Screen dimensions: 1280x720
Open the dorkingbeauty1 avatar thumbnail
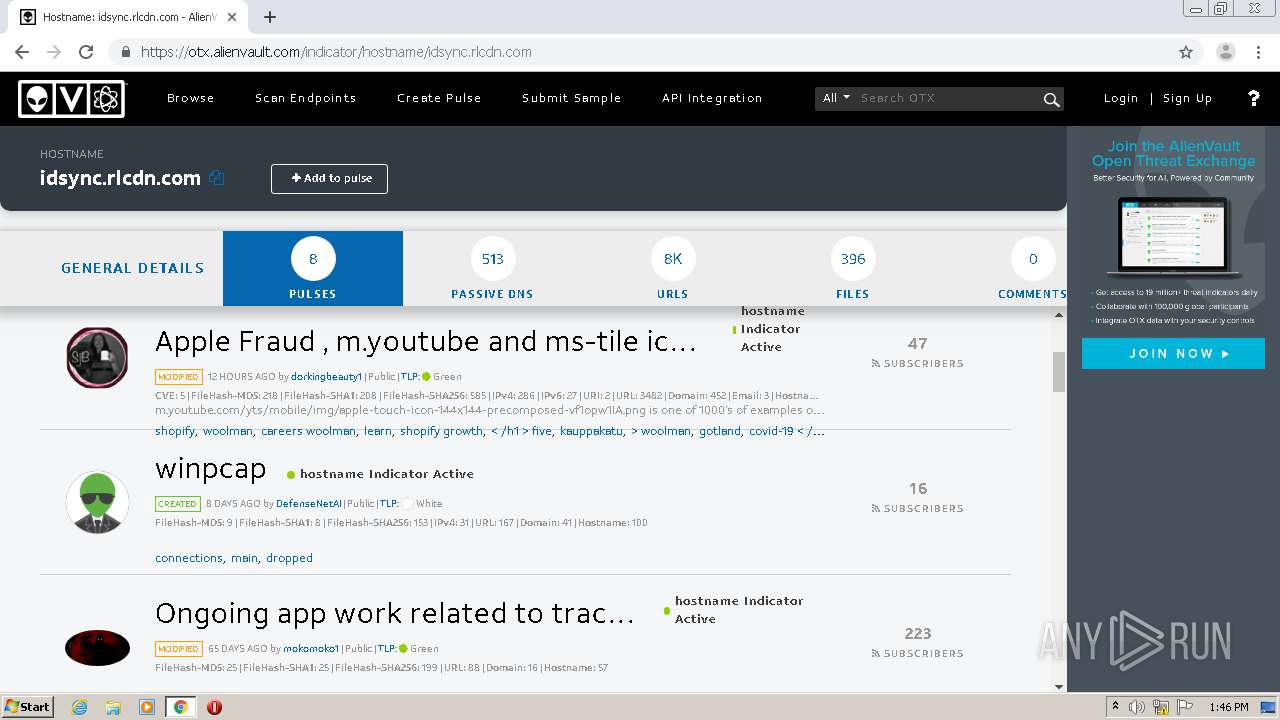(x=97, y=357)
